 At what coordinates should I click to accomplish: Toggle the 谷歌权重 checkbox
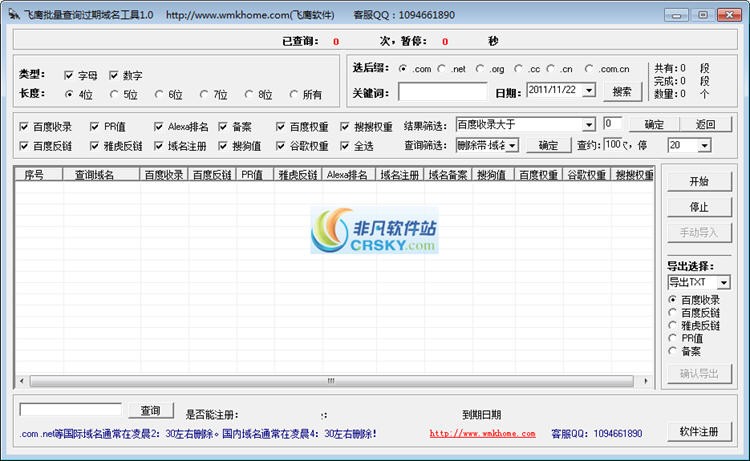(x=280, y=146)
